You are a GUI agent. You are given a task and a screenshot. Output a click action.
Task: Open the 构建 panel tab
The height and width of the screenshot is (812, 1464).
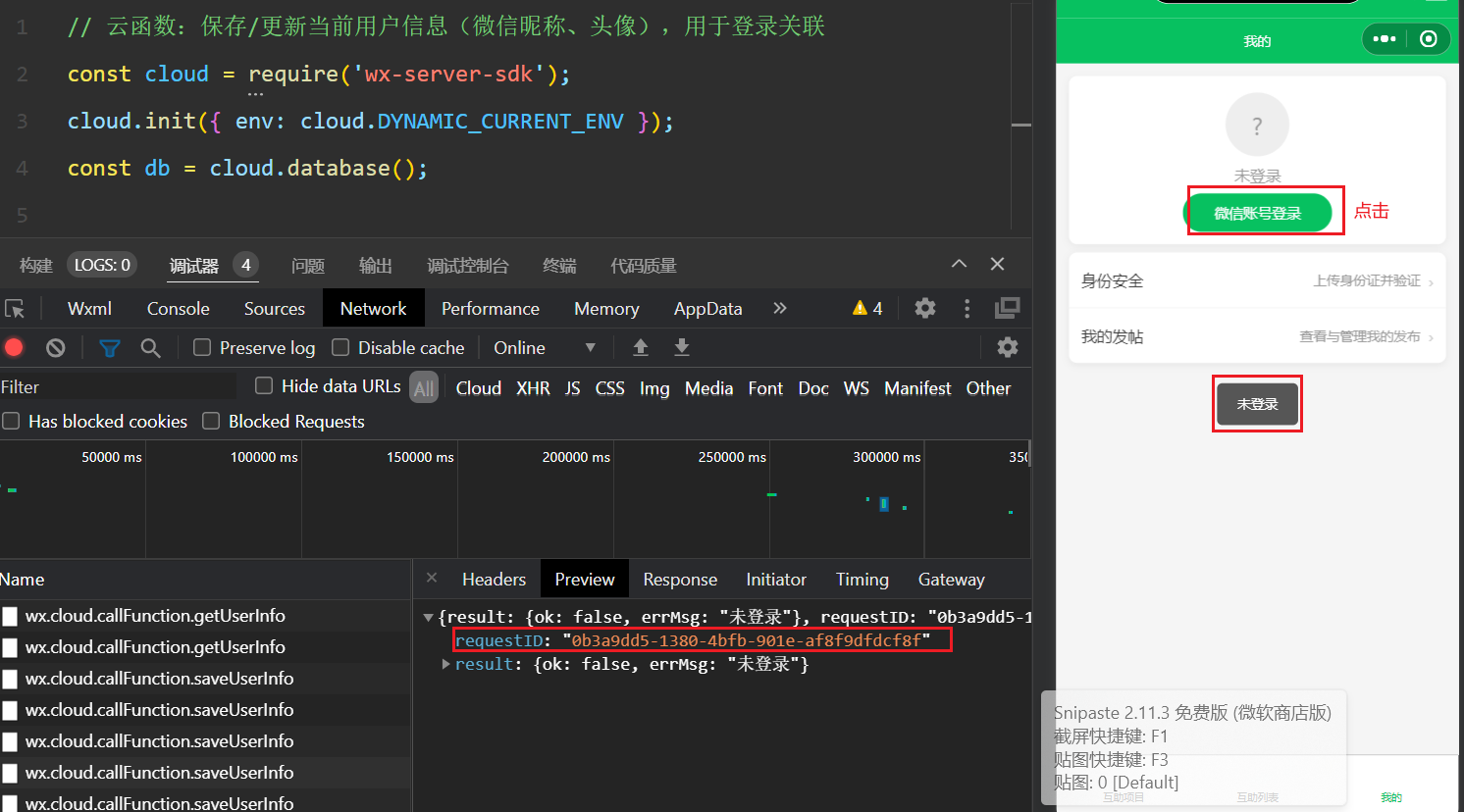point(35,265)
